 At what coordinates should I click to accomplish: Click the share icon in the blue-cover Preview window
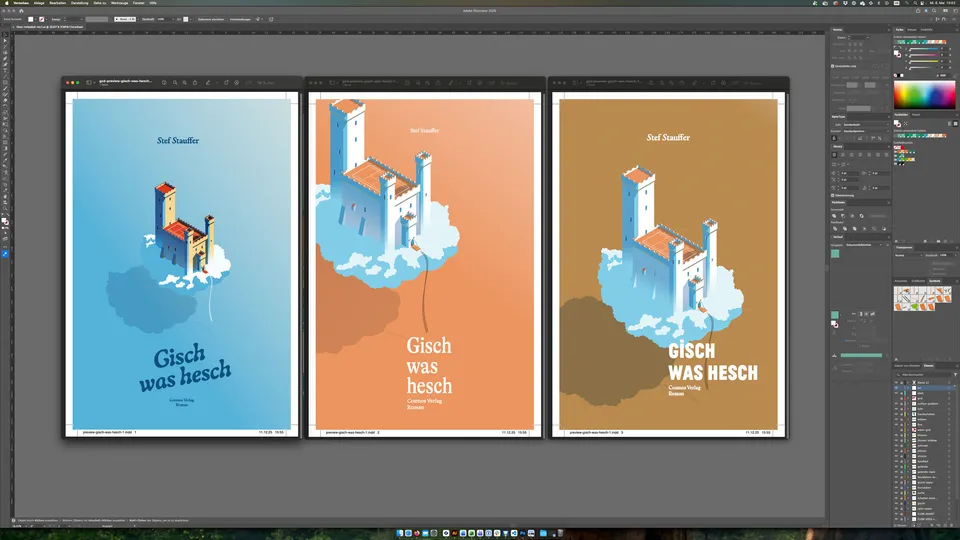tap(195, 83)
